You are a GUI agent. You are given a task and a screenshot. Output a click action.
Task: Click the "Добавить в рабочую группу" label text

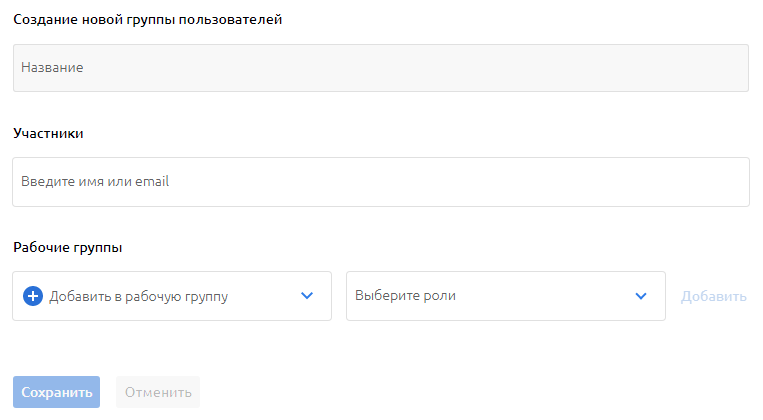(138, 296)
